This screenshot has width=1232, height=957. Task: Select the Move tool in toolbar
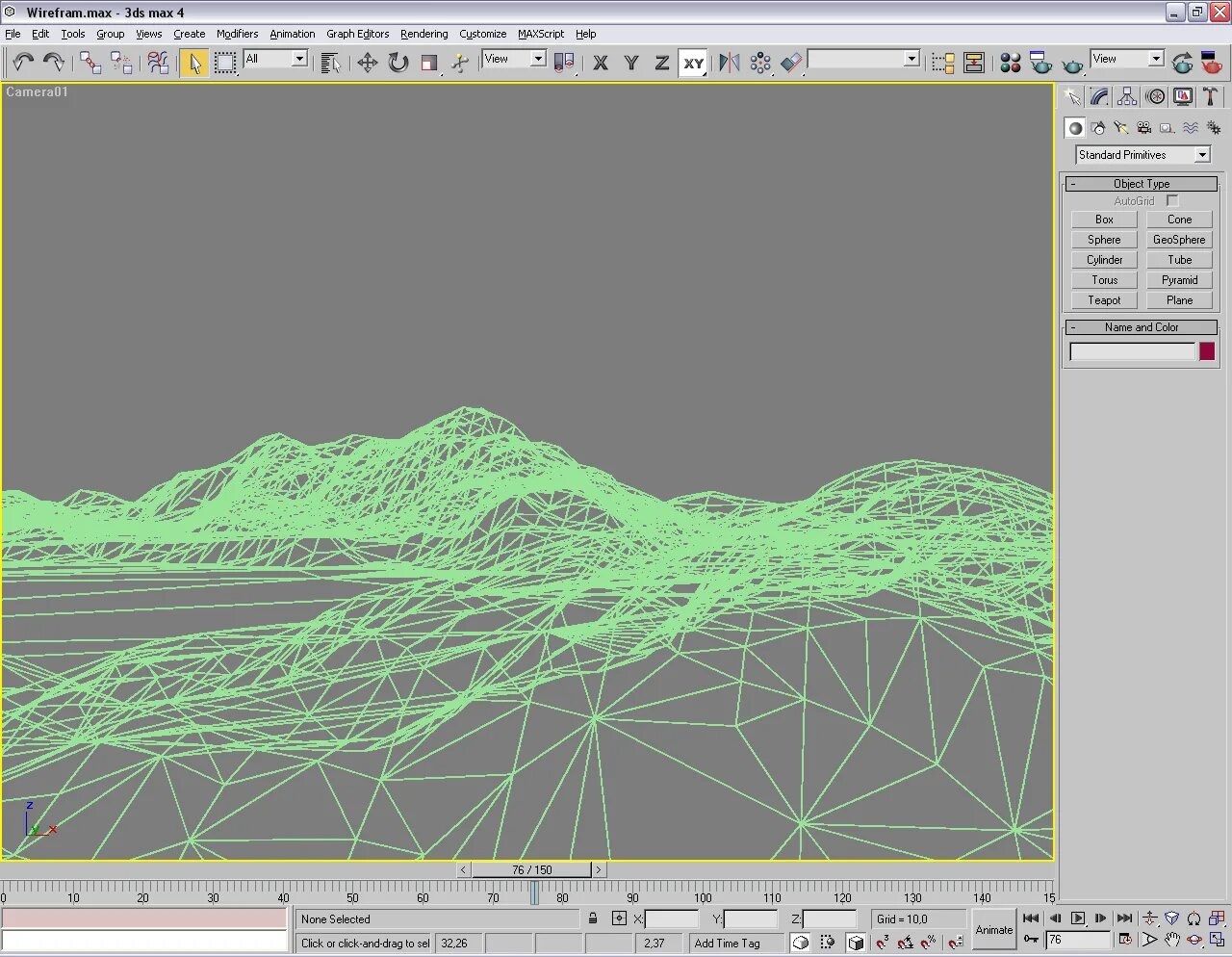[367, 63]
